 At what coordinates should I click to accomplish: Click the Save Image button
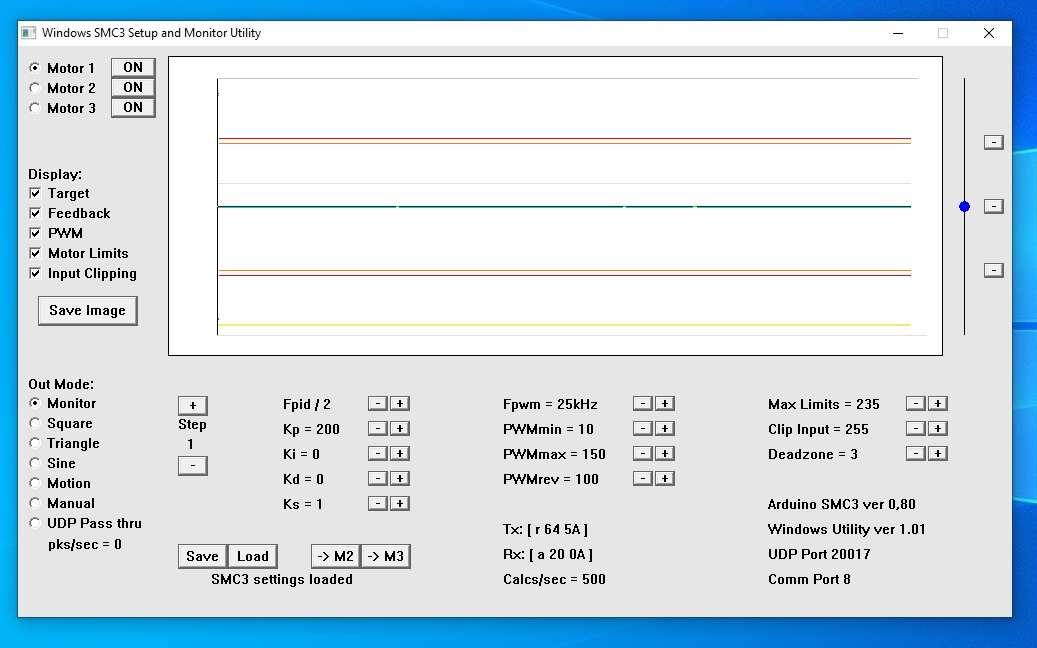[87, 311]
